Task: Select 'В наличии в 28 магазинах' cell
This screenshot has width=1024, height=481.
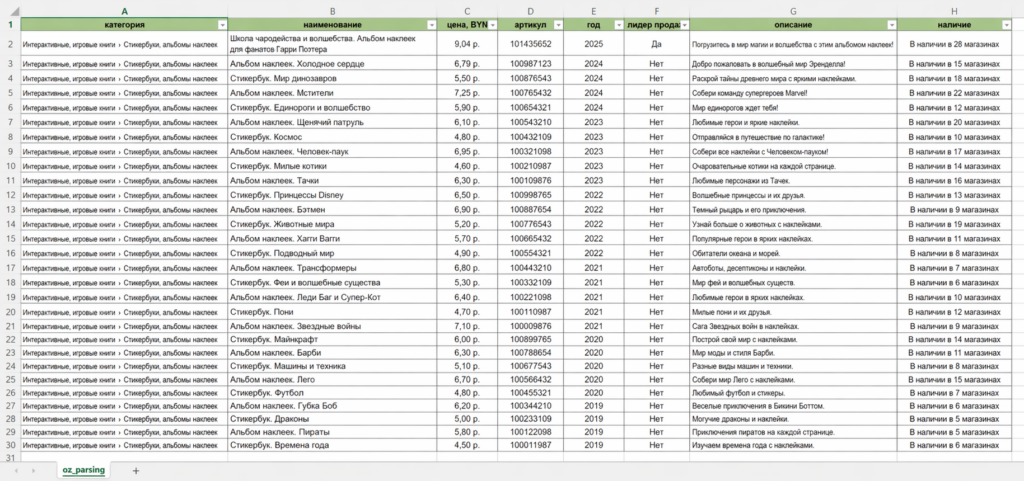Action: tap(954, 44)
